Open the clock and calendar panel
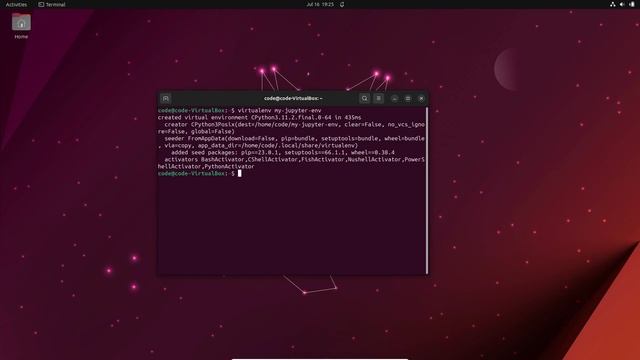This screenshot has width=640, height=360. 320,4
